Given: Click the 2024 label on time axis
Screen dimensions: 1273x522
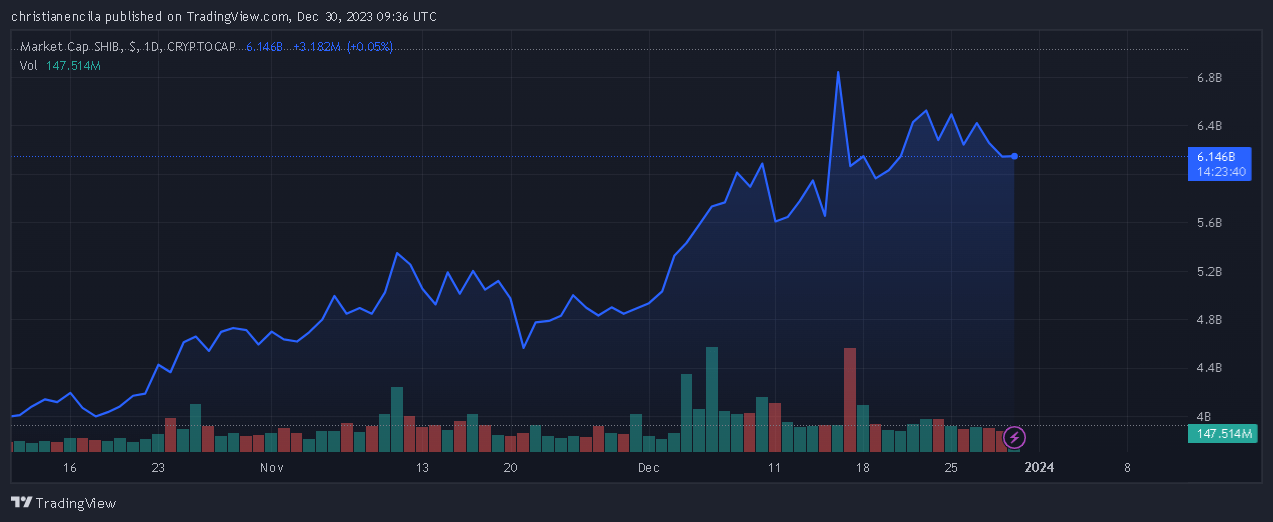Looking at the screenshot, I should click(x=1039, y=468).
